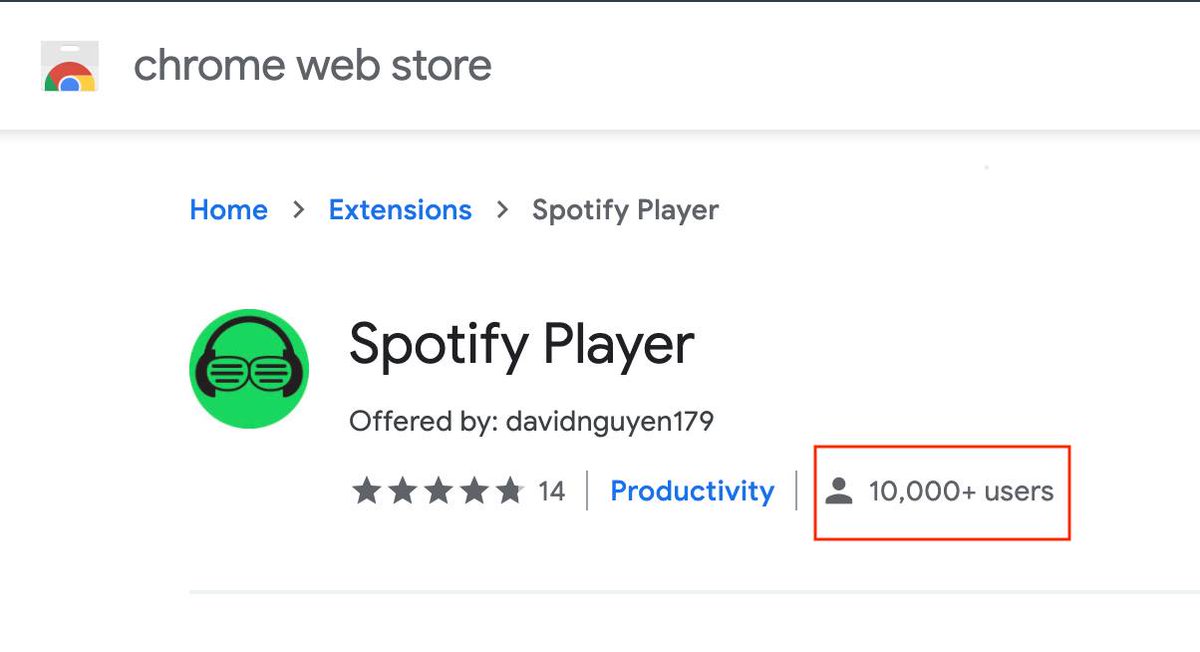This screenshot has width=1200, height=652.
Task: Open the Productivity category link
Action: pos(692,491)
